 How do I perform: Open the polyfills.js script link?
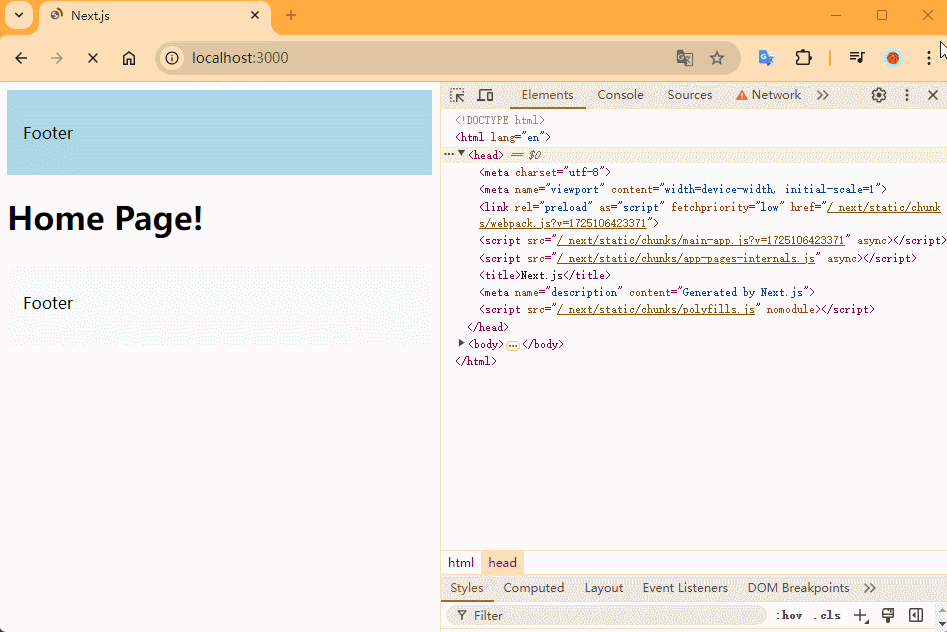(655, 310)
